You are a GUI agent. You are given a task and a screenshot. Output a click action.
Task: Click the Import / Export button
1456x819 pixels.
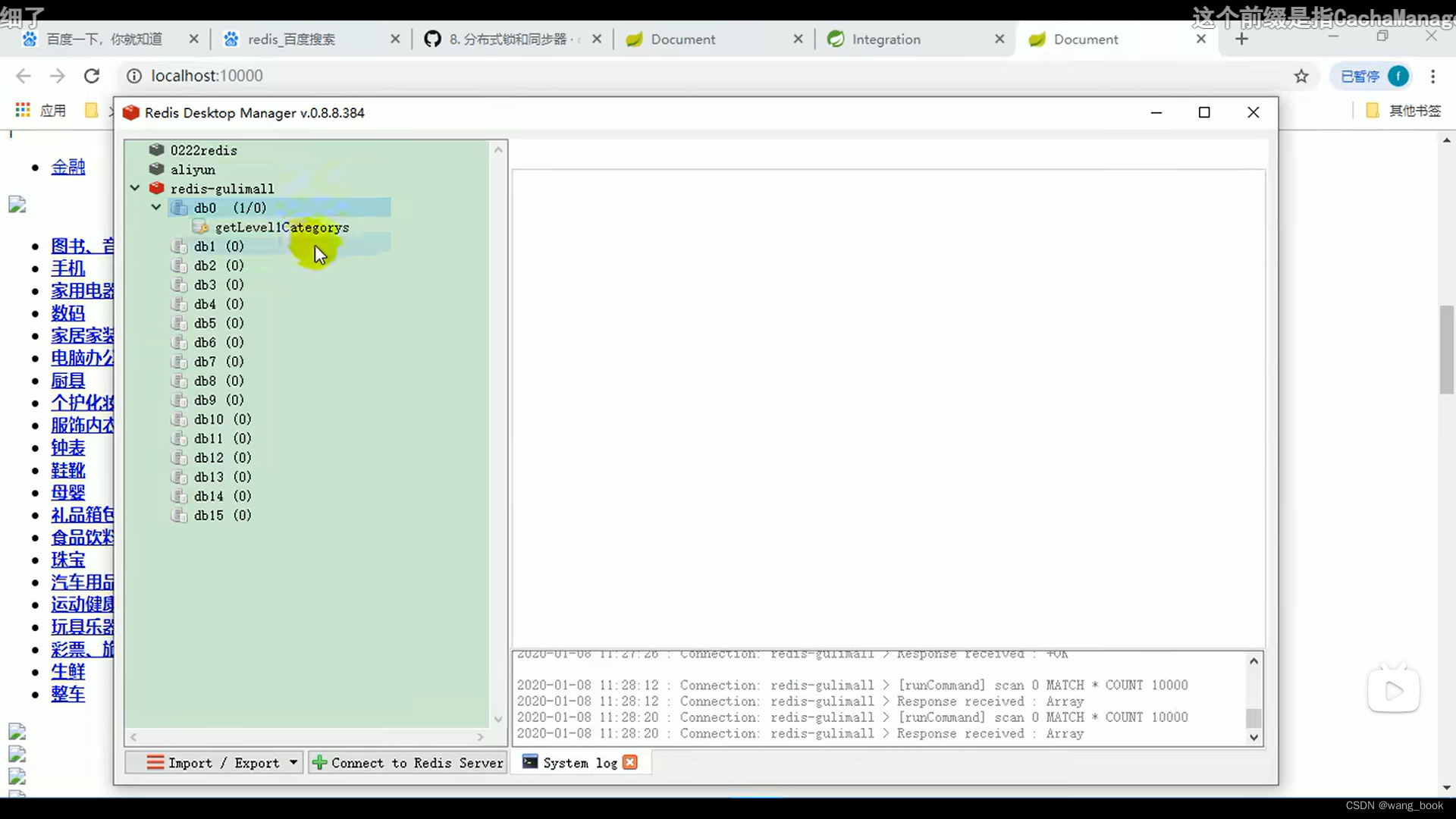(x=215, y=763)
